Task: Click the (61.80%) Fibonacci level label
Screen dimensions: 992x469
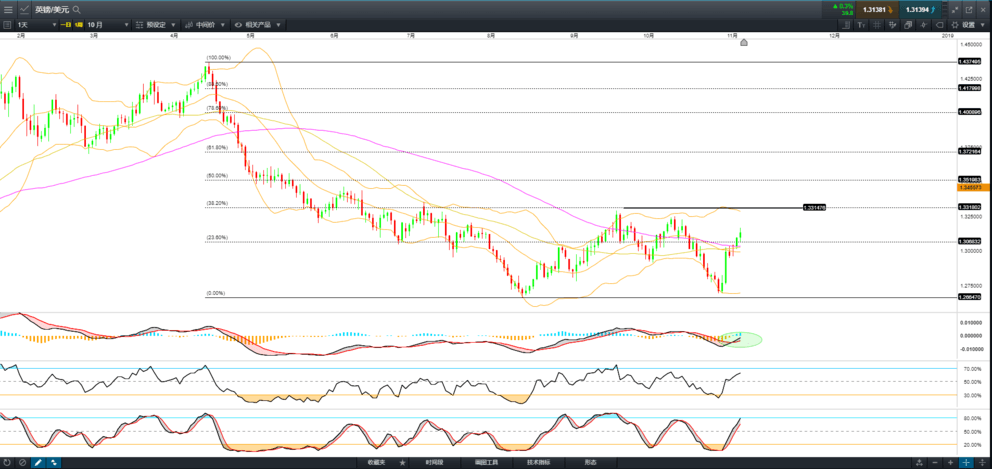Action: (216, 147)
